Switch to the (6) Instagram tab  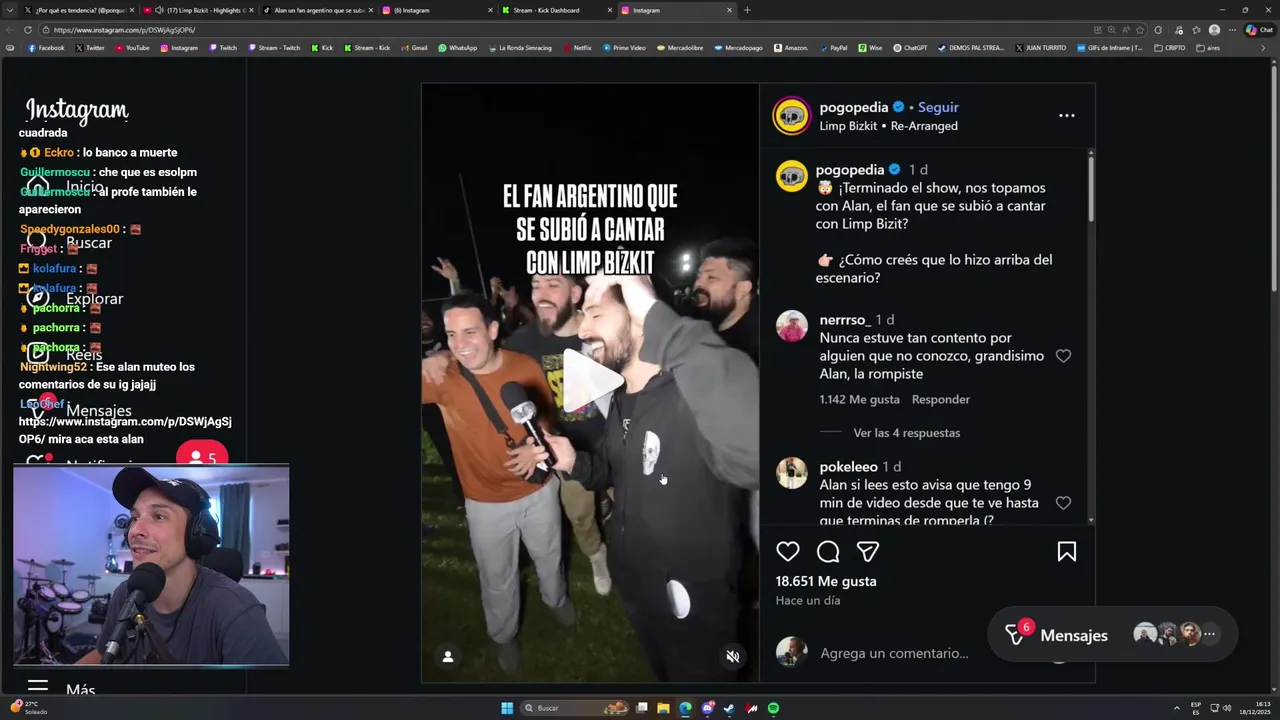point(436,10)
